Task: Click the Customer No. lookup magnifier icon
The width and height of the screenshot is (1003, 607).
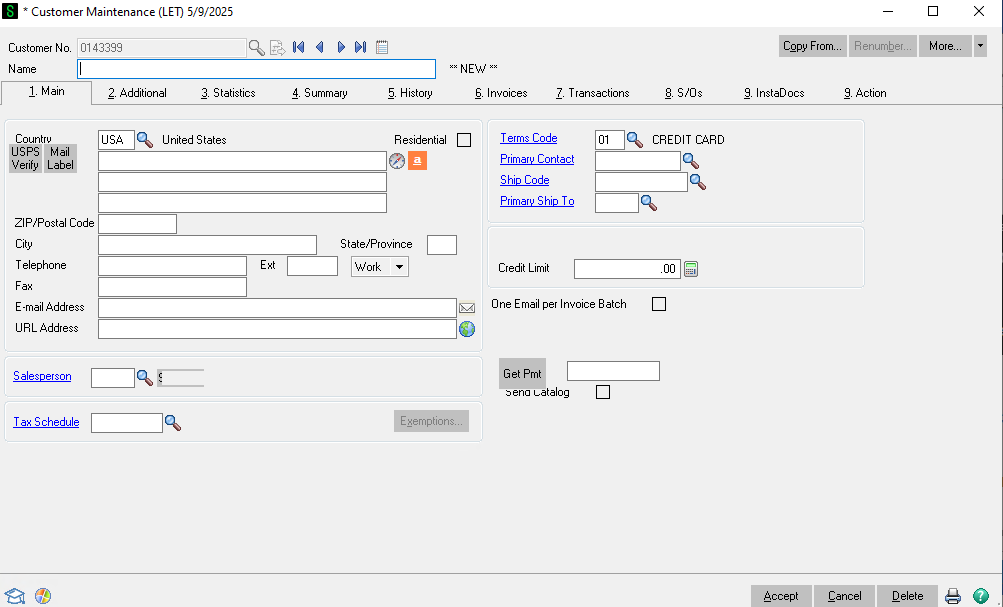Action: tap(257, 47)
